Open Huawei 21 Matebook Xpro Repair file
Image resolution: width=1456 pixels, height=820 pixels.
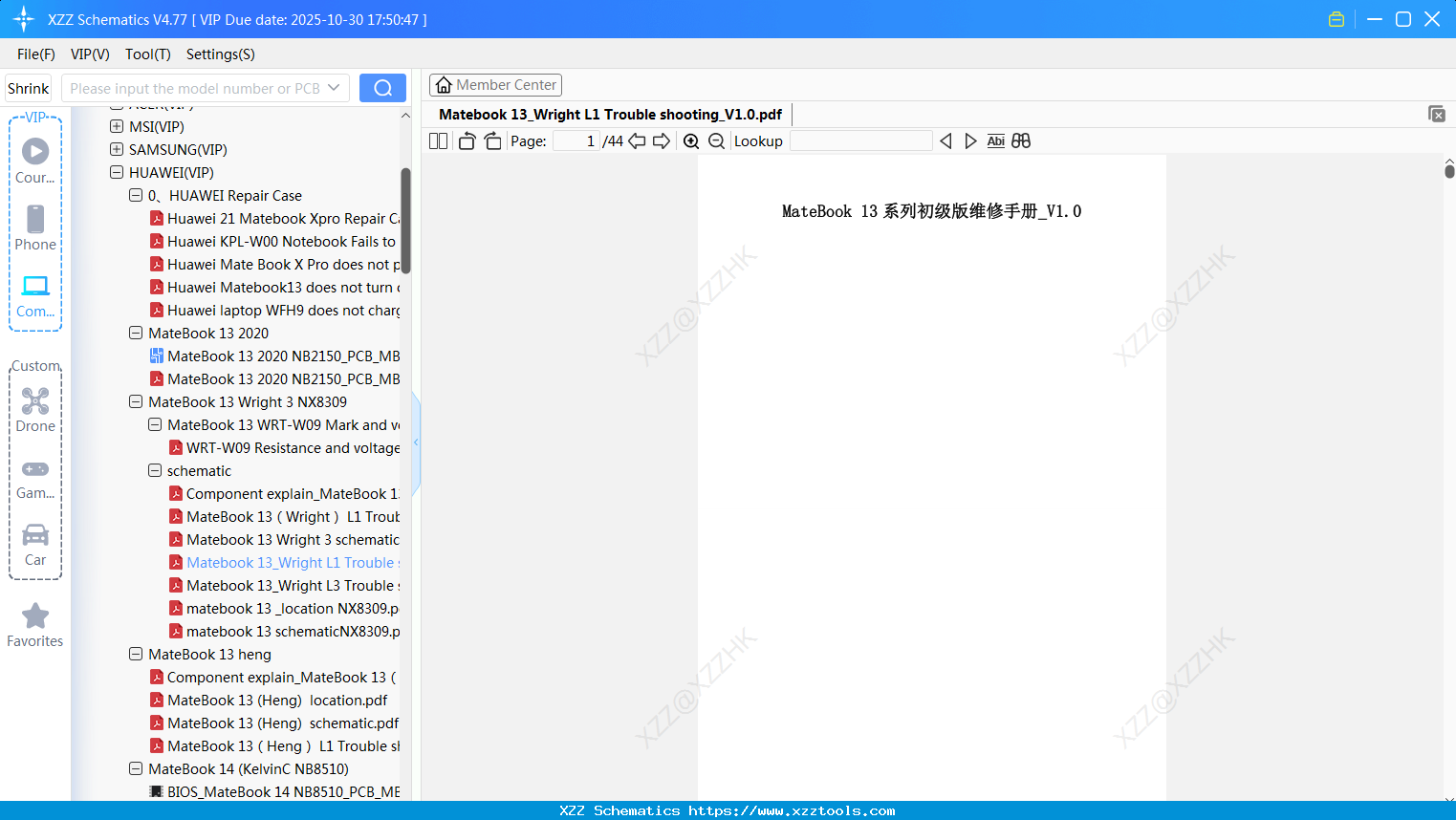pos(275,218)
